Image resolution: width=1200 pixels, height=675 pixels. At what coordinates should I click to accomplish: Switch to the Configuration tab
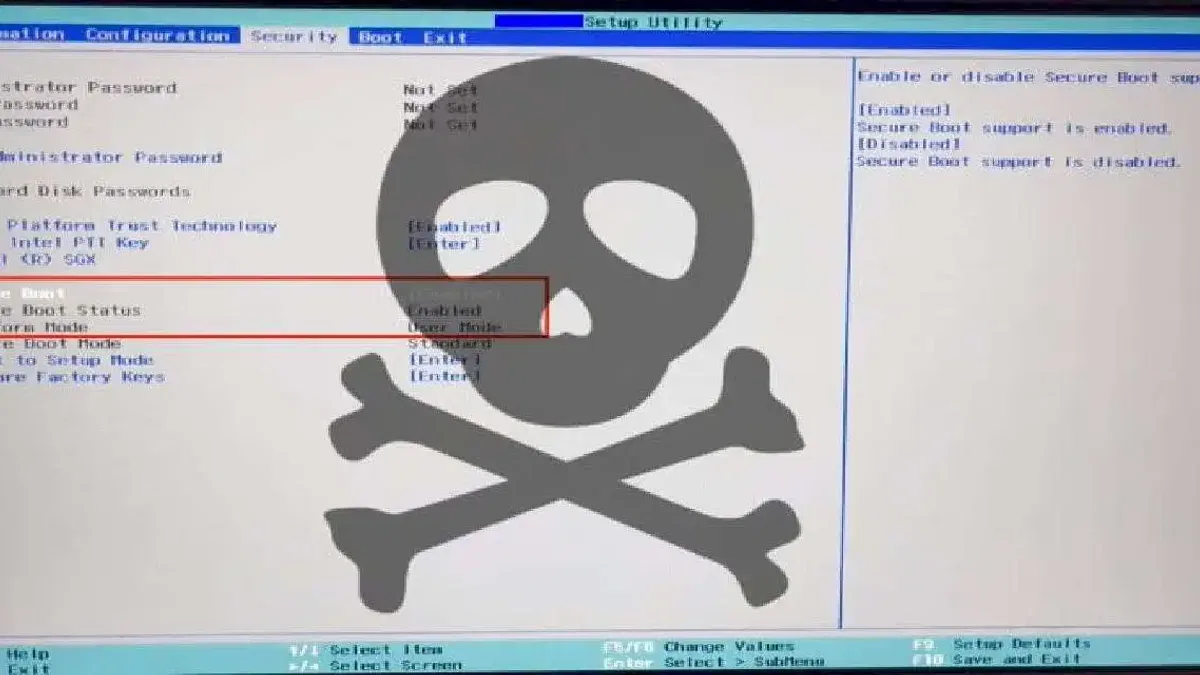coord(157,35)
